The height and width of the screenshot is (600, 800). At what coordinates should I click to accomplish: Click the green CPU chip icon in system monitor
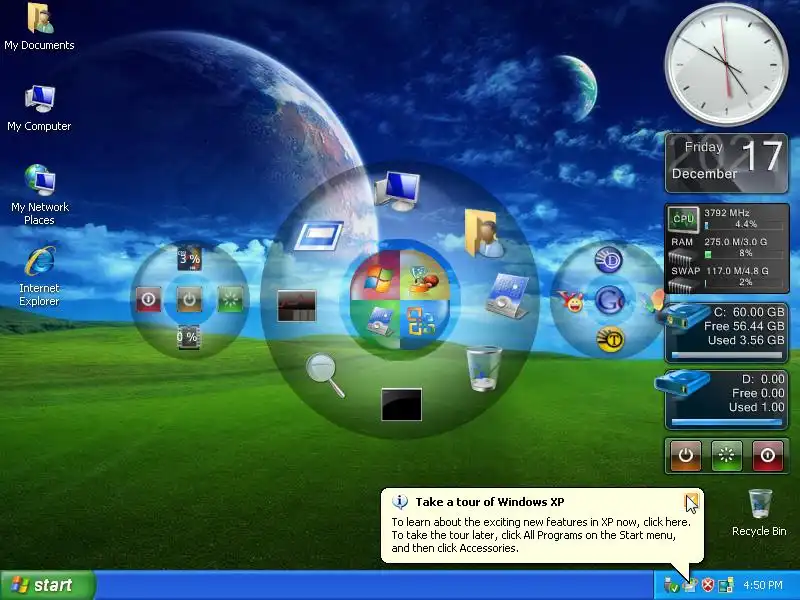pos(683,219)
